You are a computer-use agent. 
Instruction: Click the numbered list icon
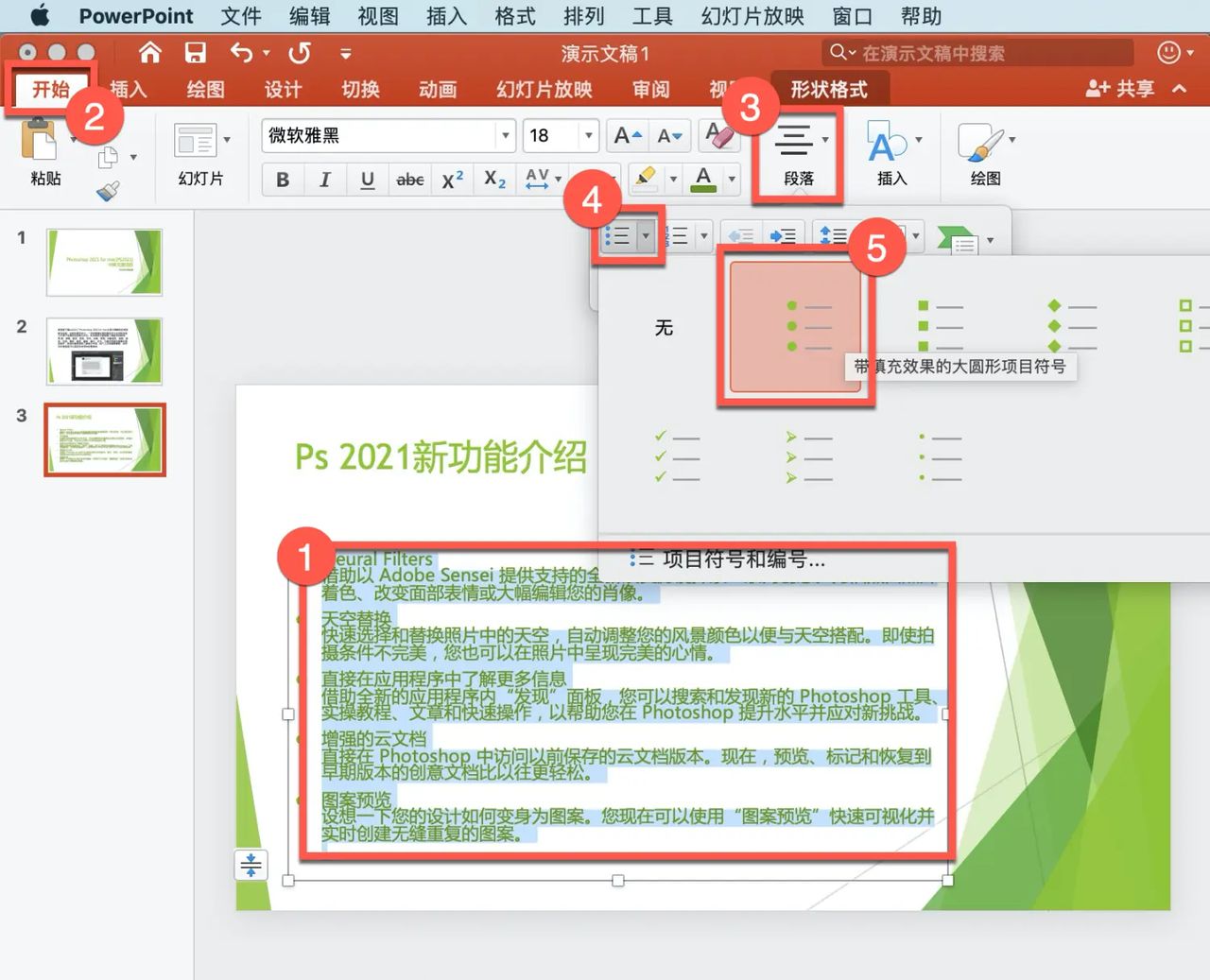click(676, 236)
